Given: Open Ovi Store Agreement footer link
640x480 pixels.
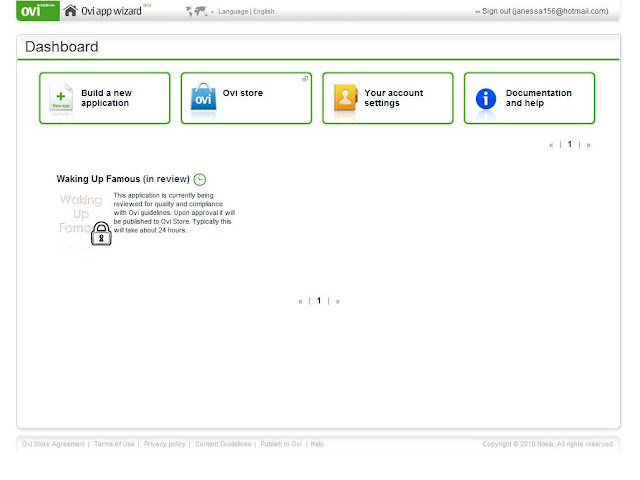Looking at the screenshot, I should click(x=53, y=444).
